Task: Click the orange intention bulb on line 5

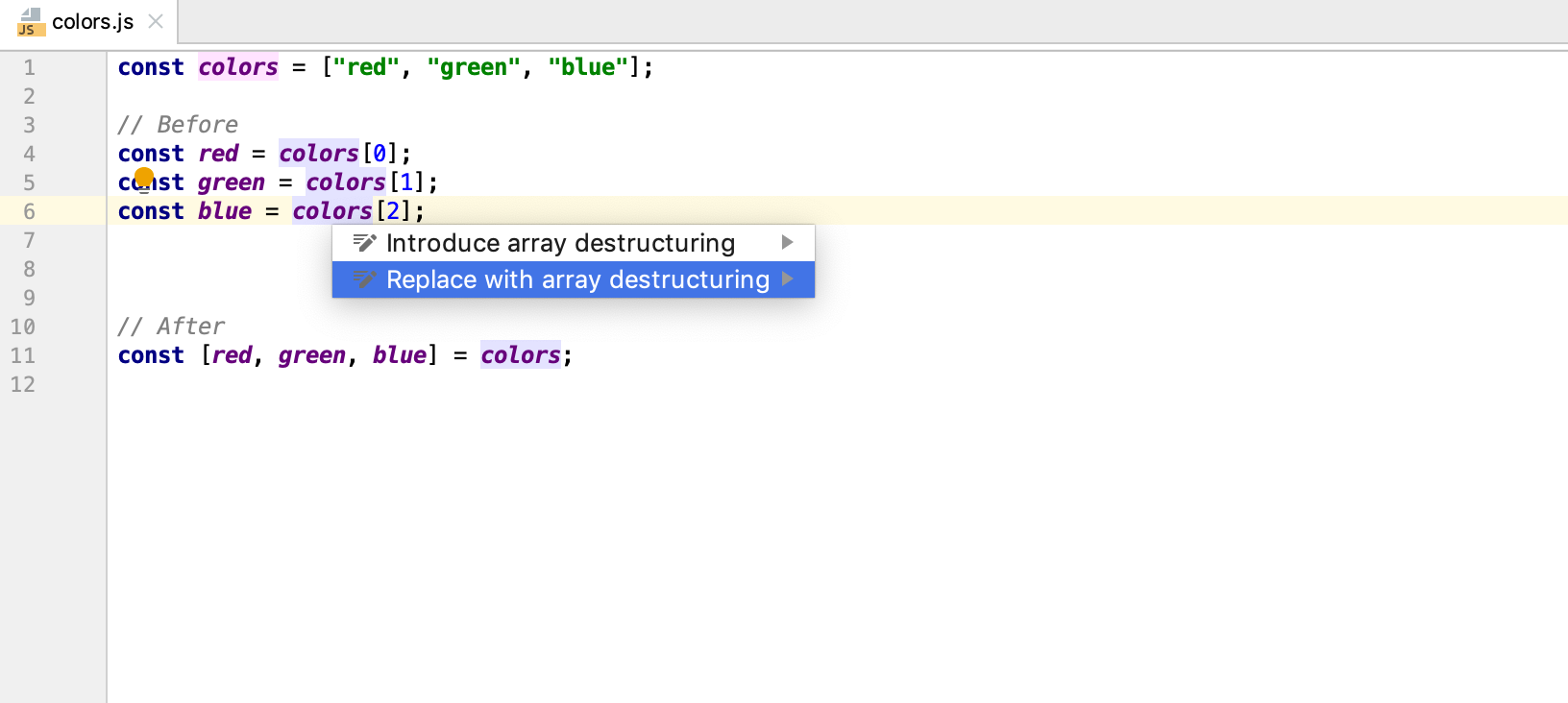Action: pyautogui.click(x=144, y=178)
